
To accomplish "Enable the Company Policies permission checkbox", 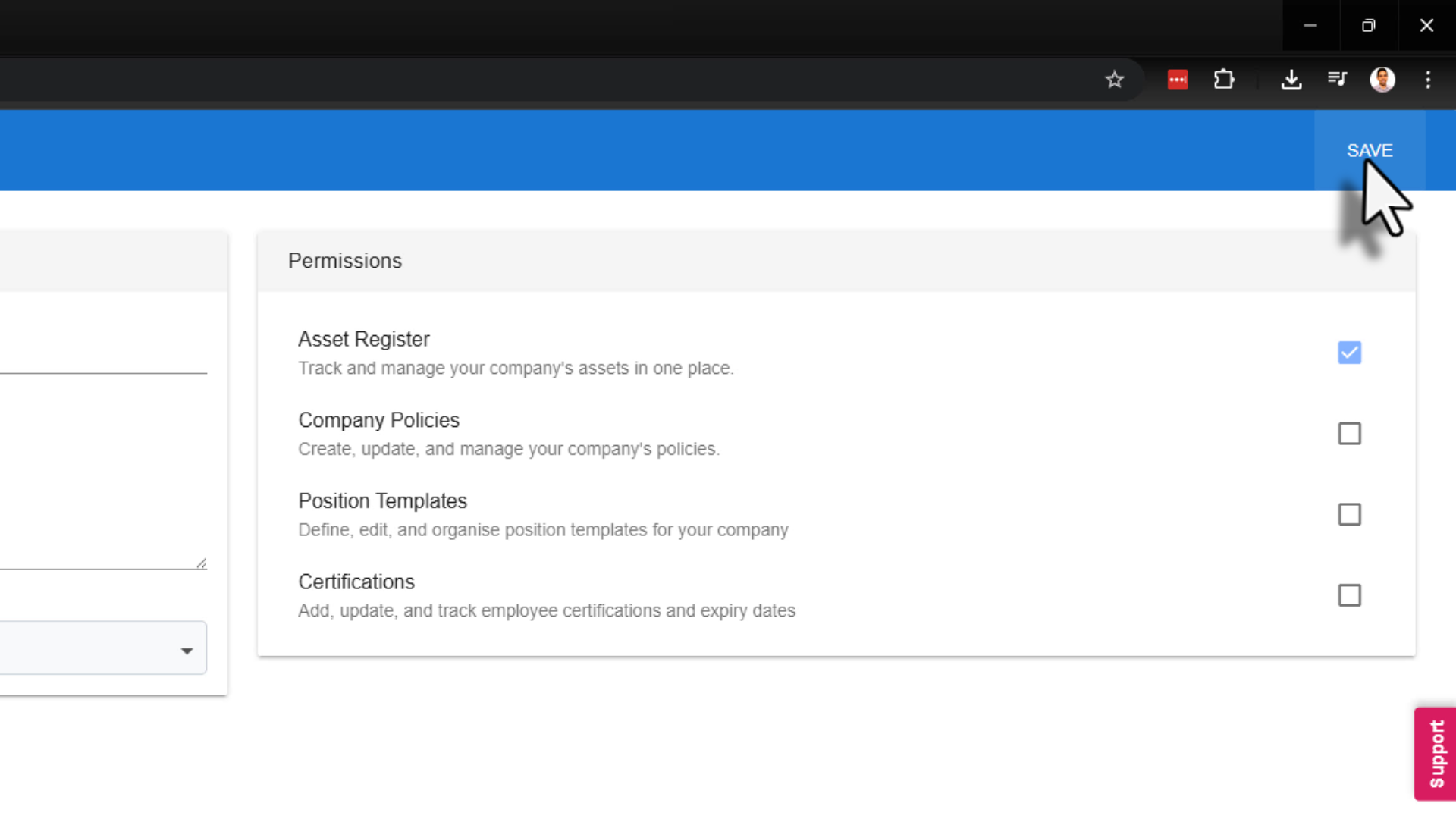I will 1349,434.
